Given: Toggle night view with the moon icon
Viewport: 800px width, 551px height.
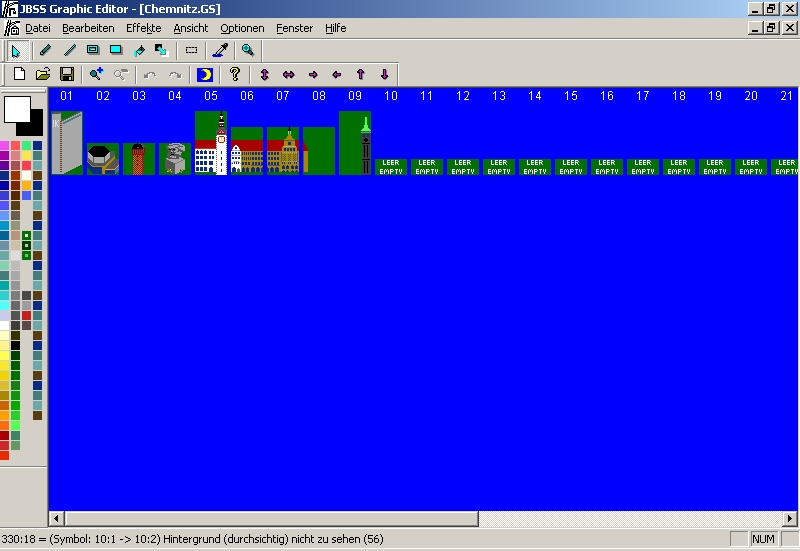Looking at the screenshot, I should point(205,74).
